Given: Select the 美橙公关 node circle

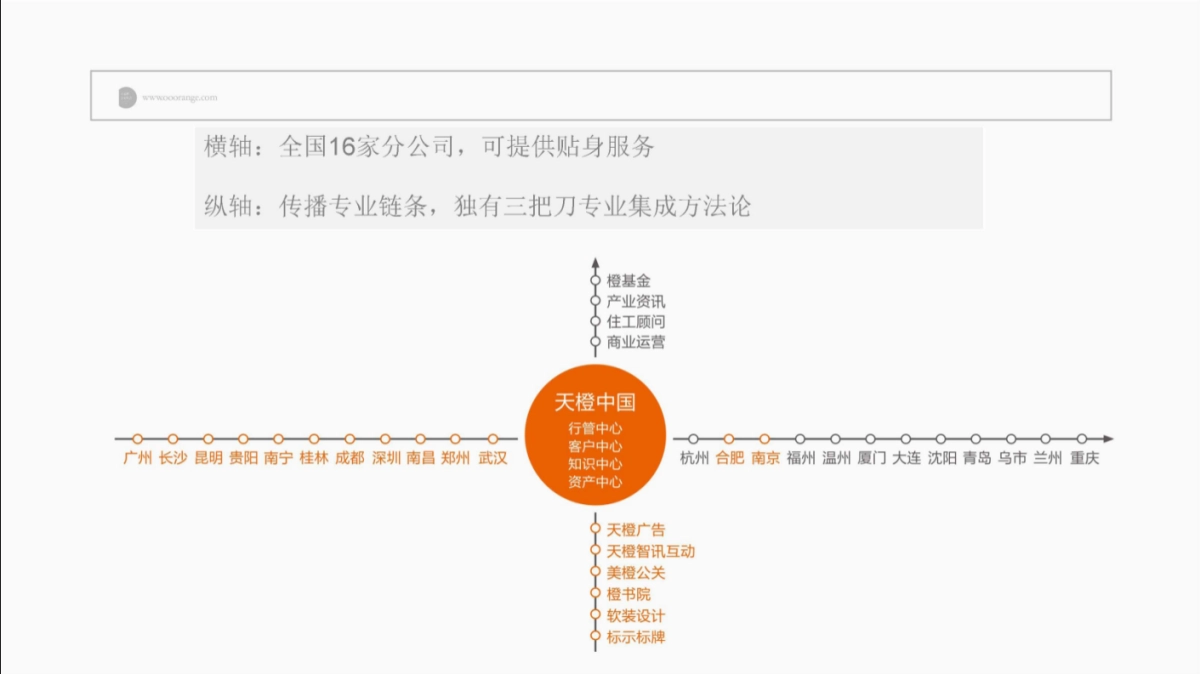Looking at the screenshot, I should 595,572.
